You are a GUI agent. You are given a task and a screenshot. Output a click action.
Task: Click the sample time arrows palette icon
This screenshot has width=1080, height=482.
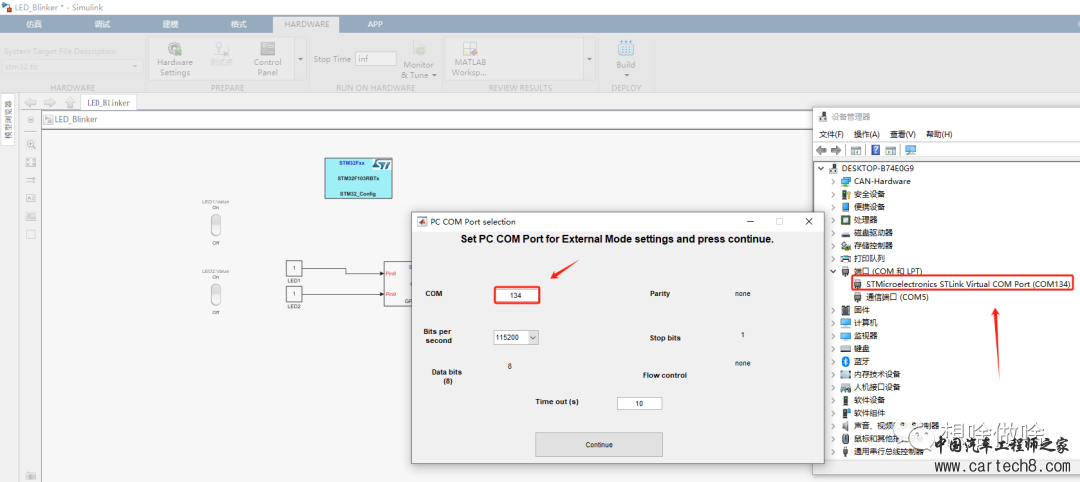[30, 180]
